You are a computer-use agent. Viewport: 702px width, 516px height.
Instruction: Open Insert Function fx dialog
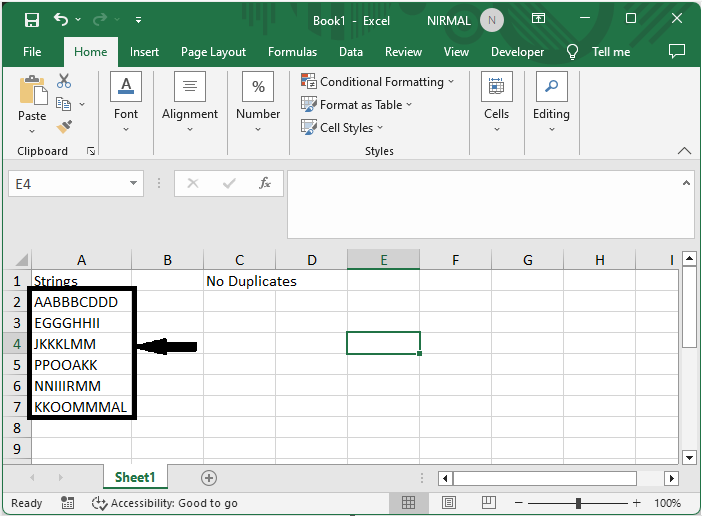(x=265, y=183)
